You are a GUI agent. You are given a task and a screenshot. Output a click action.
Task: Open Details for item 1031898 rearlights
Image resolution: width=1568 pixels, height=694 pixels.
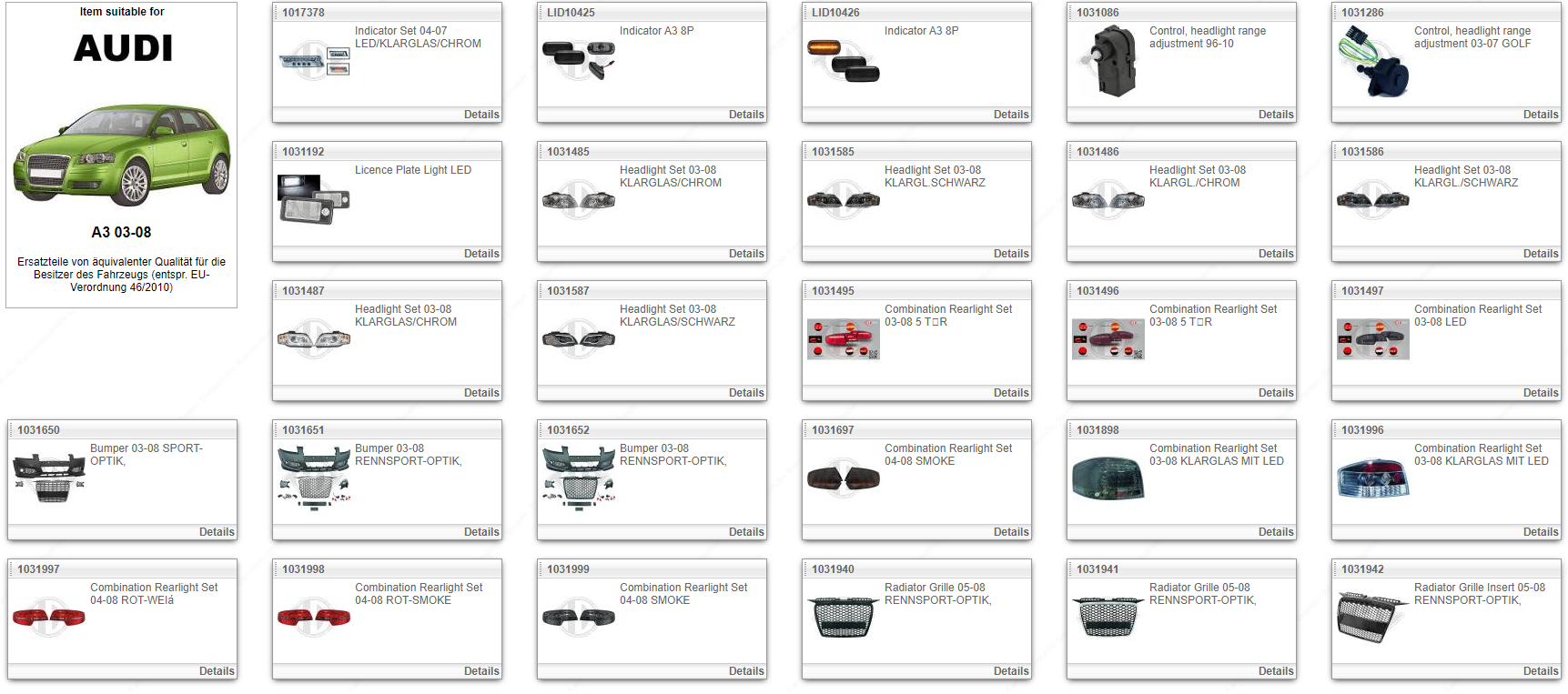(1276, 532)
